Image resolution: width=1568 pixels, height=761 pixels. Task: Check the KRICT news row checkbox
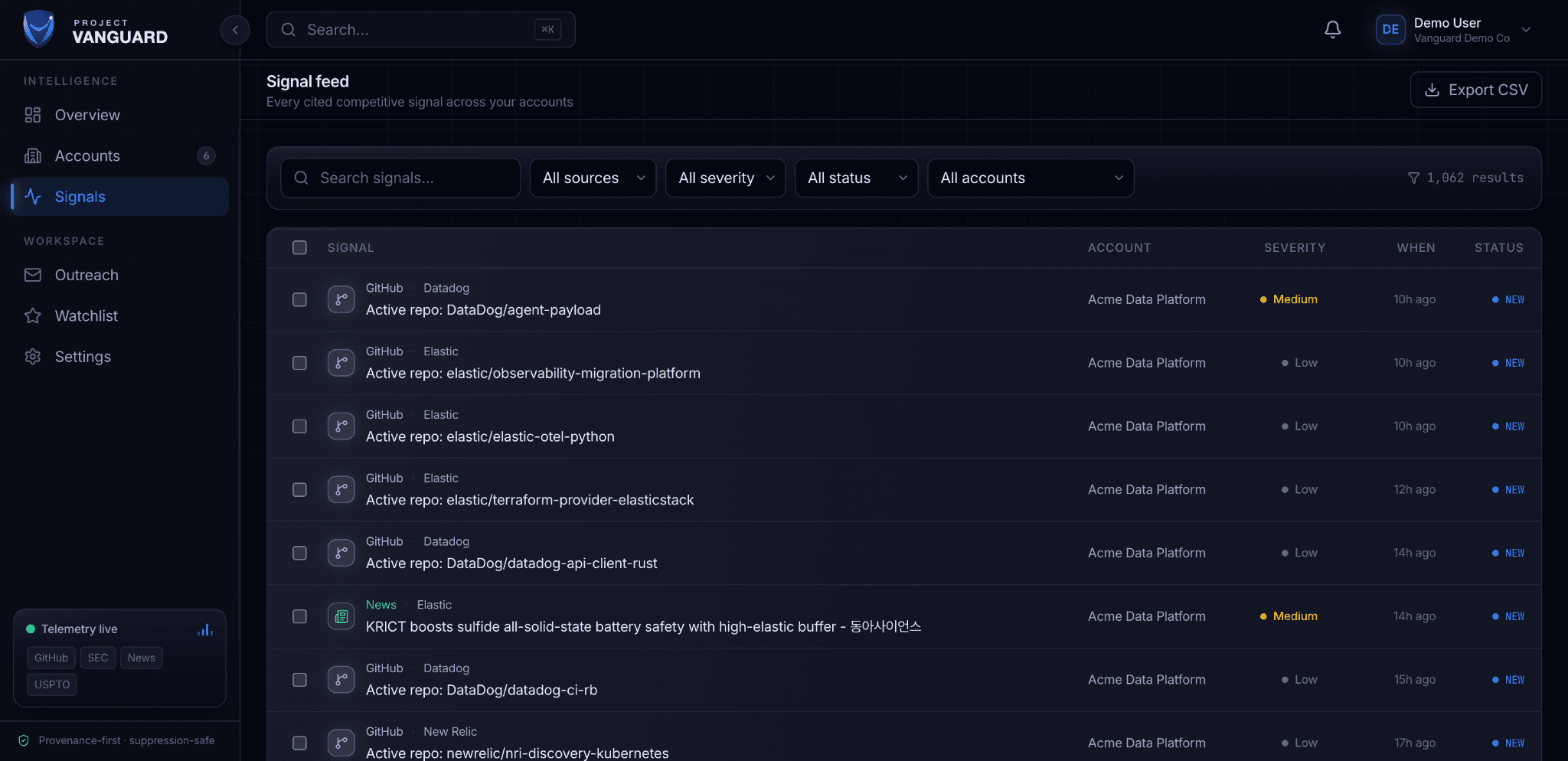point(299,616)
